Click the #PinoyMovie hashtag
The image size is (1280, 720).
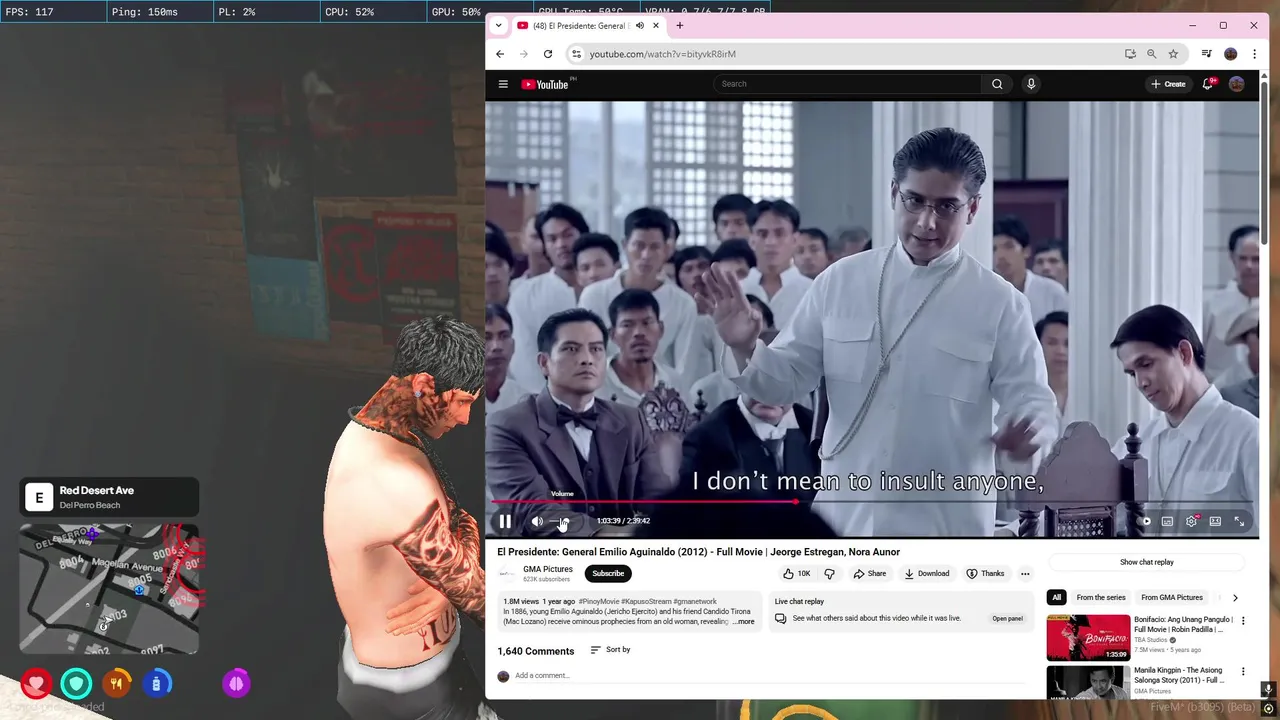click(599, 602)
